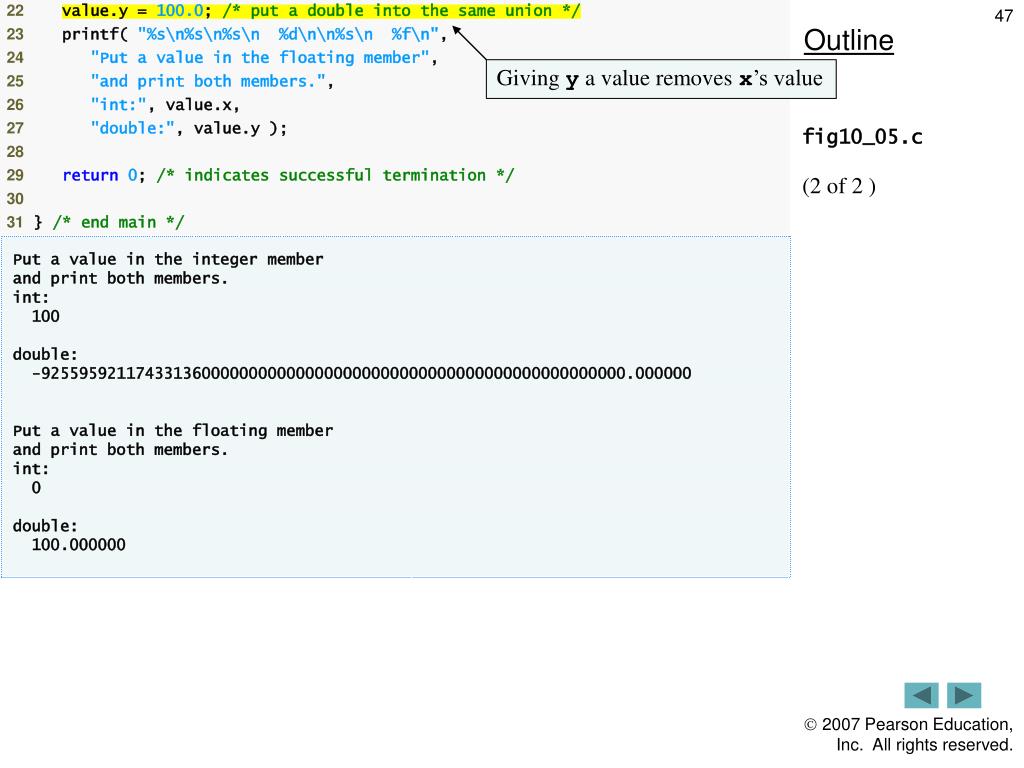Advance to next slide with forward arrow
1024x768 pixels.
coord(964,695)
